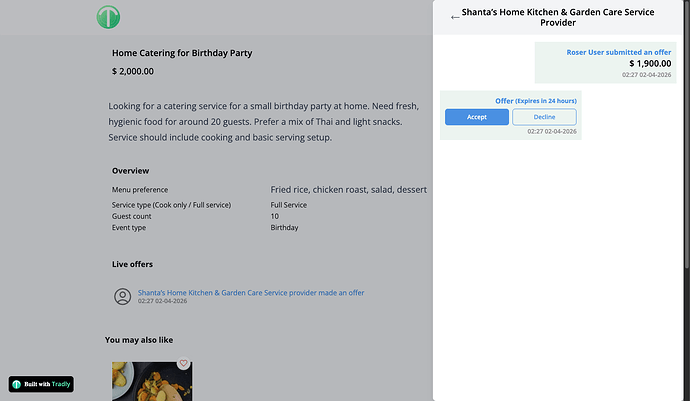Screen dimensions: 690x401
Task: Click the Menu preference row value
Action: tap(349, 189)
